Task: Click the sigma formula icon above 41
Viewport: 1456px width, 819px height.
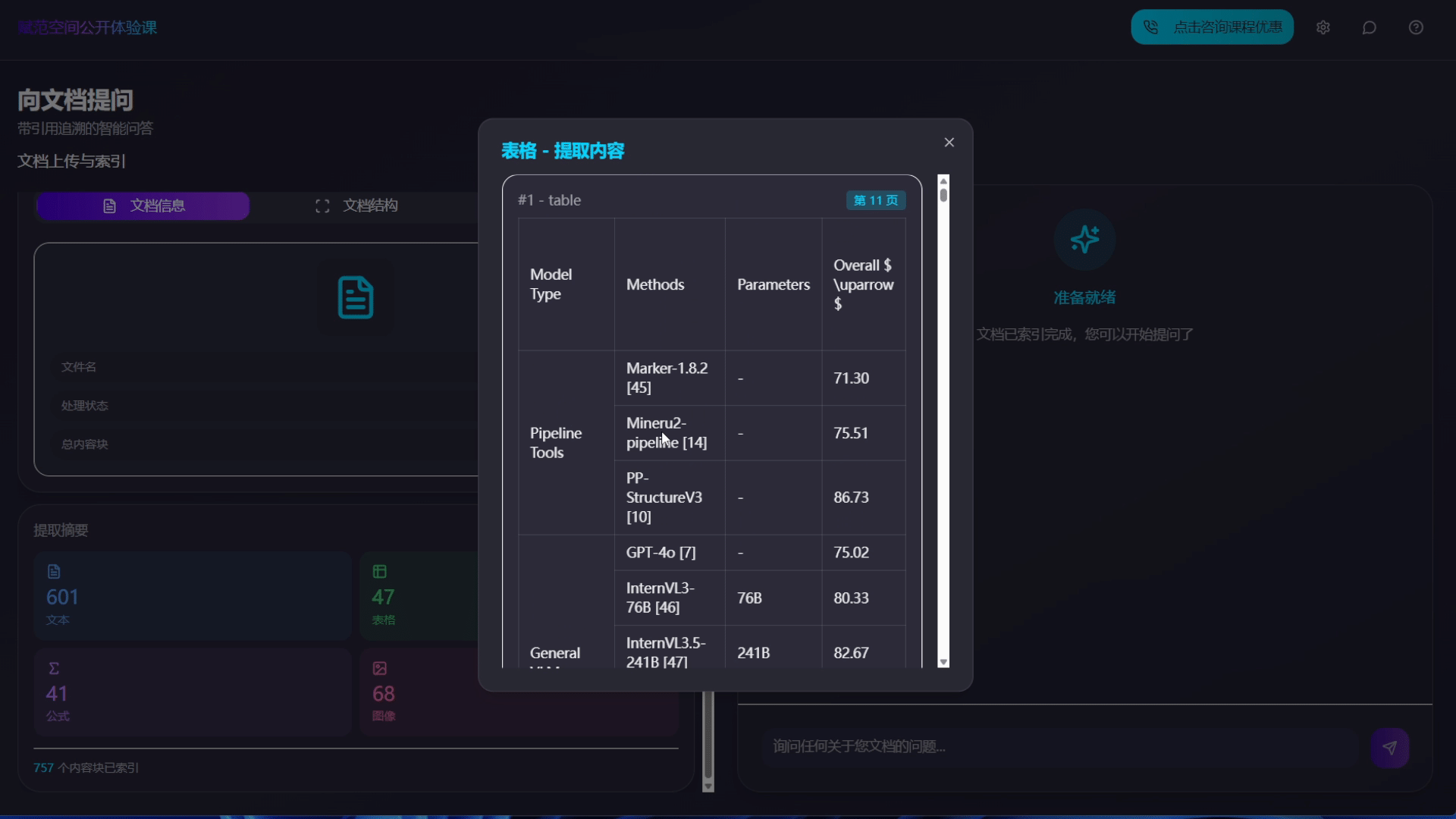Action: pyautogui.click(x=54, y=668)
